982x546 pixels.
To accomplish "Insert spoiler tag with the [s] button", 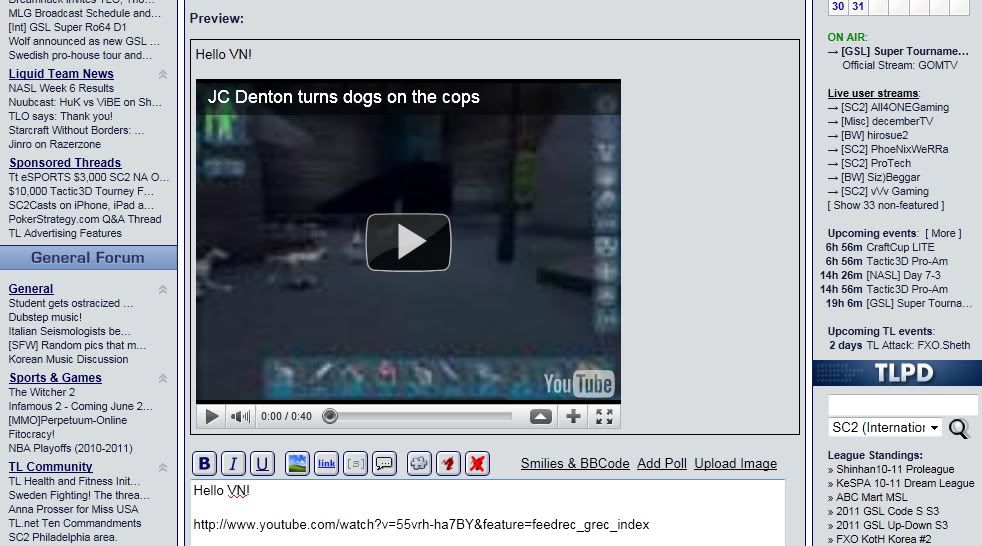I will (355, 464).
